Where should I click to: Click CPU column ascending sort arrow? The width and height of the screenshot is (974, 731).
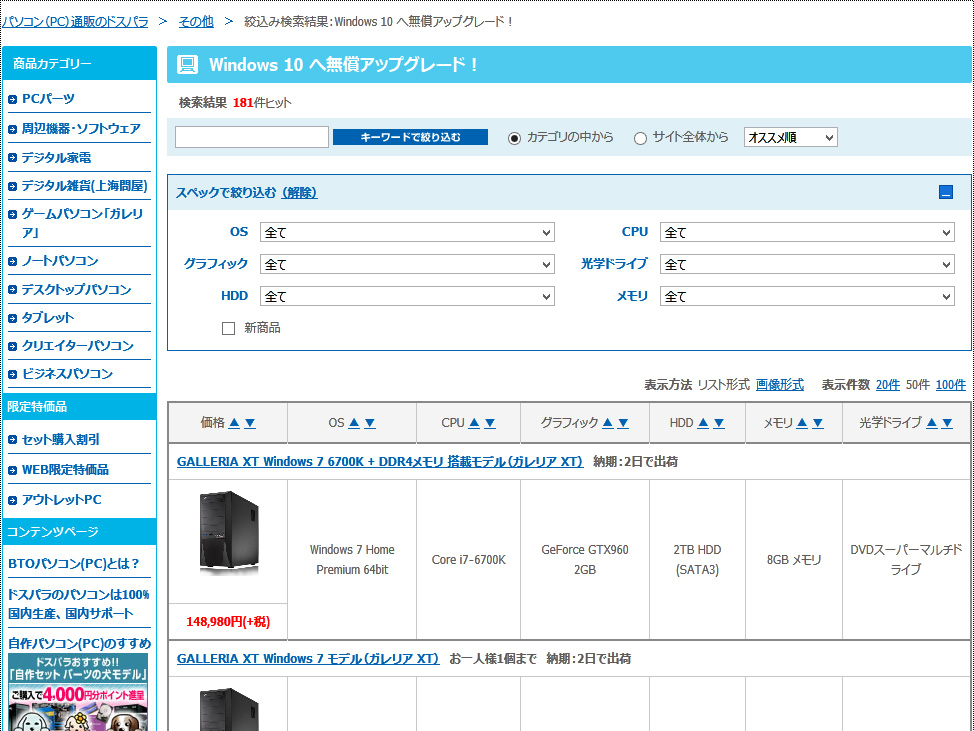pos(474,423)
